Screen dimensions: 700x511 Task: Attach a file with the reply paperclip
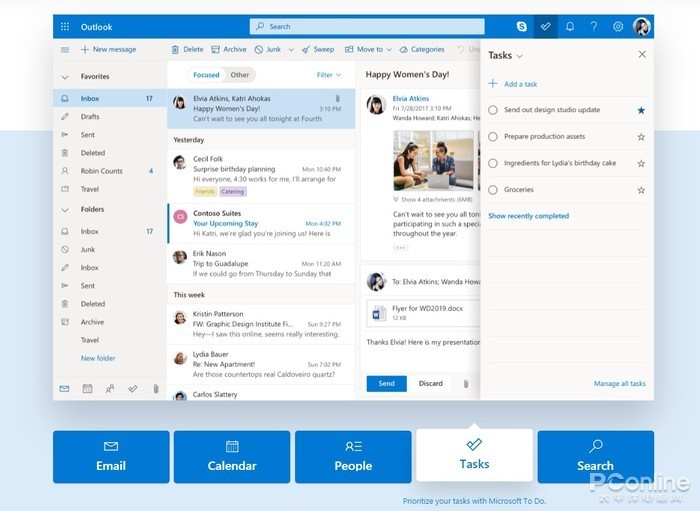(x=466, y=384)
